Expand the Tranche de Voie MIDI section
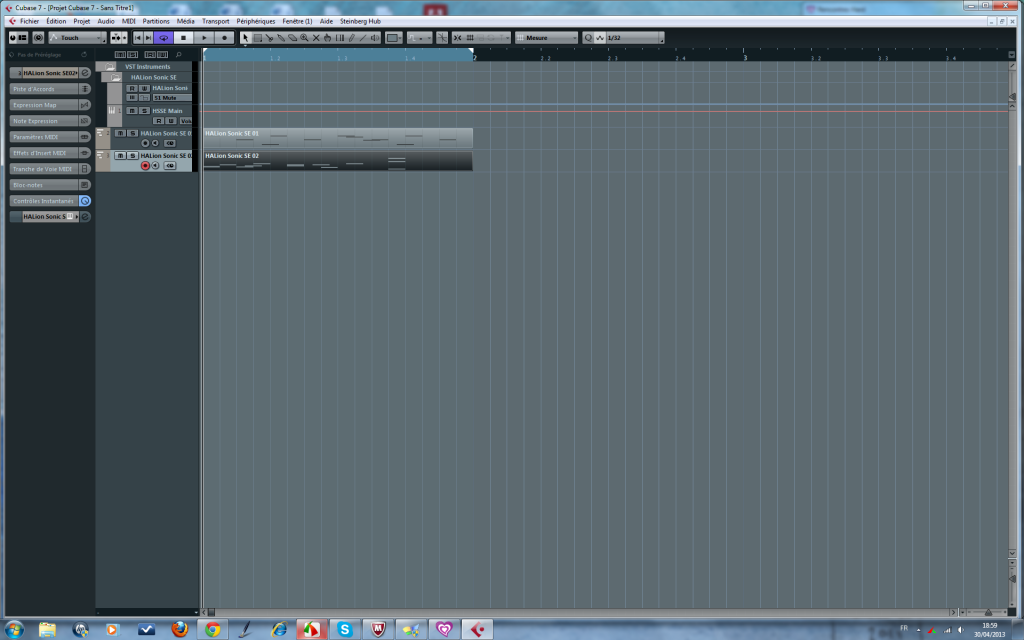This screenshot has height=640, width=1024. pyautogui.click(x=44, y=169)
